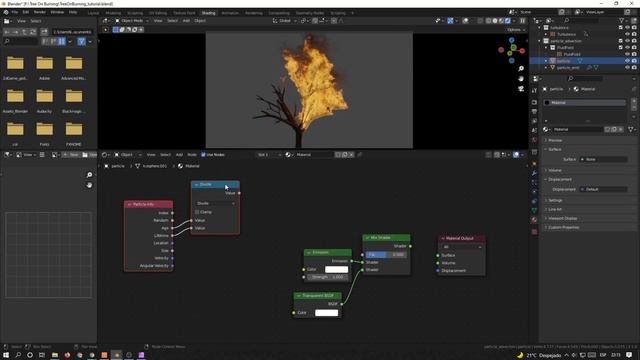Toggle Clamp checkbox on Divide node
This screenshot has height=360, width=640.
tap(197, 212)
